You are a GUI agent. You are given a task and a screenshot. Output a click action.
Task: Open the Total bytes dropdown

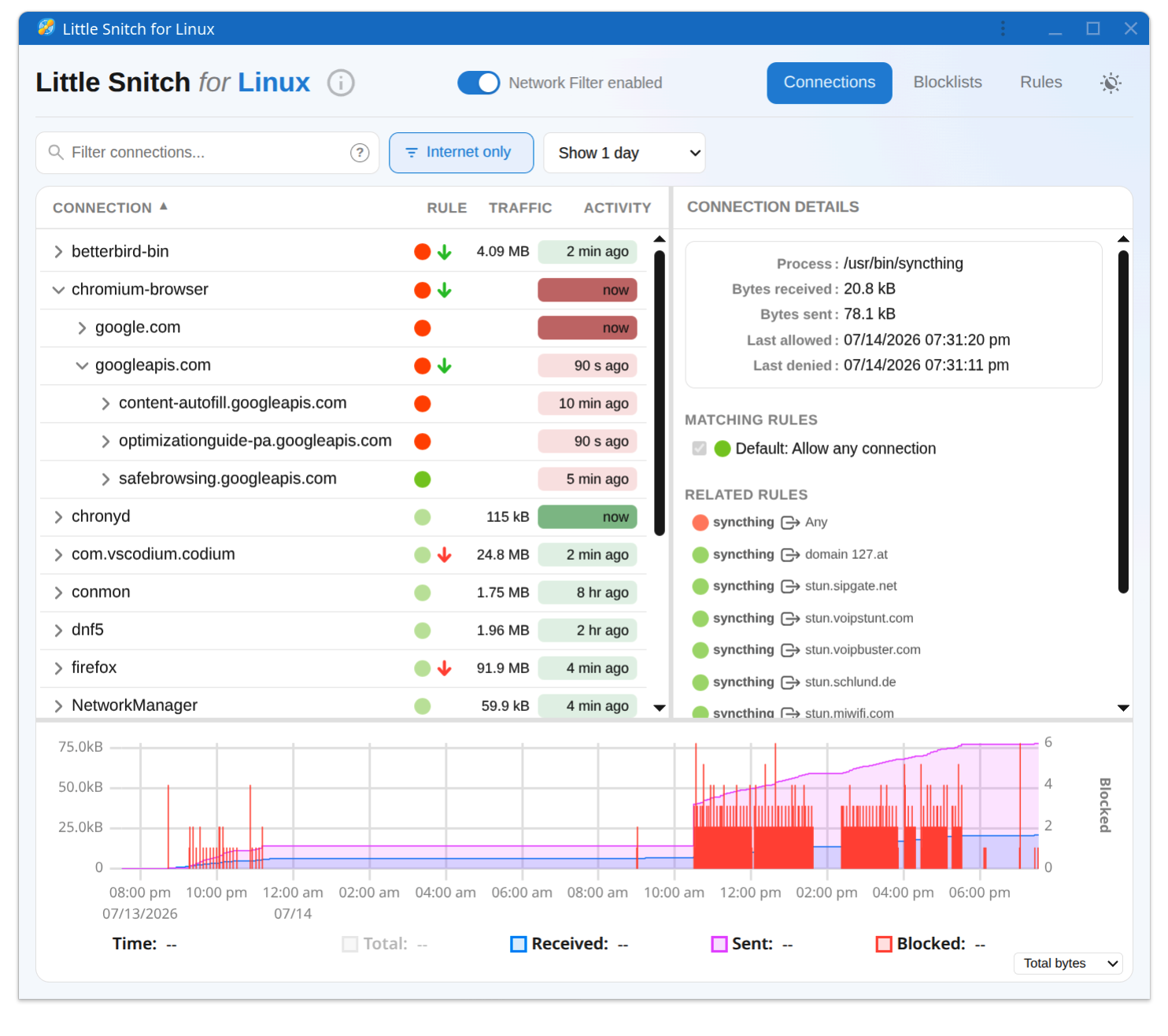tap(1068, 963)
